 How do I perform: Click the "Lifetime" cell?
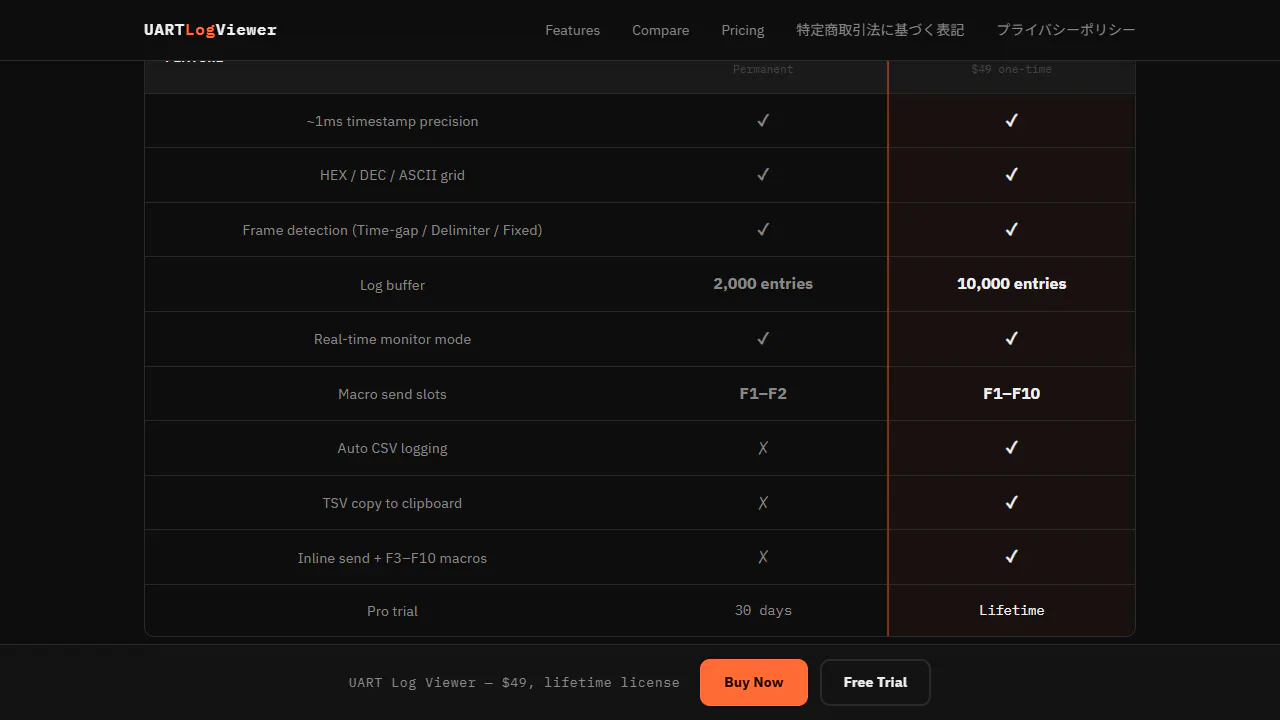point(1011,610)
